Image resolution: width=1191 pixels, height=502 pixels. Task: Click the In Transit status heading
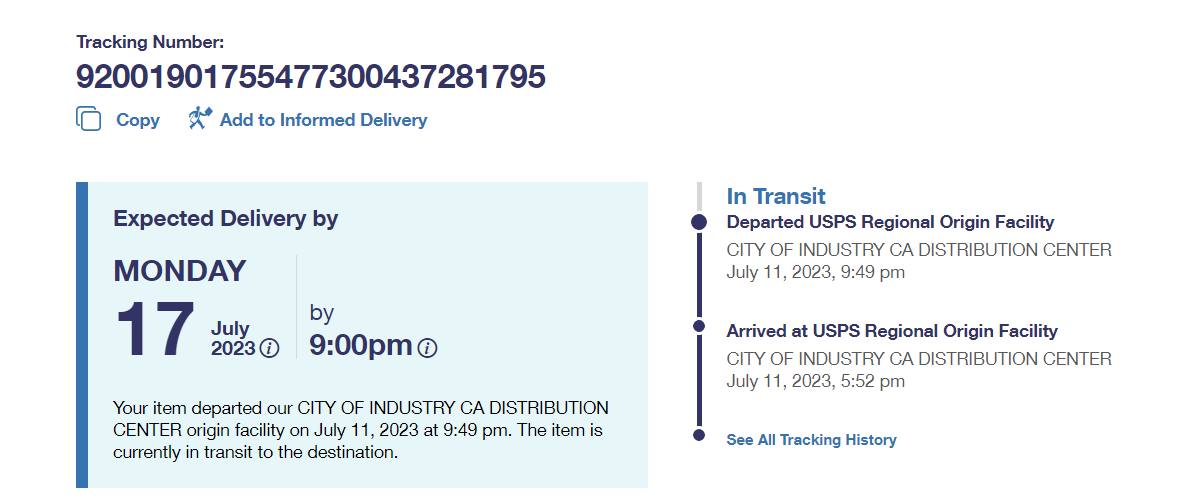pos(776,196)
